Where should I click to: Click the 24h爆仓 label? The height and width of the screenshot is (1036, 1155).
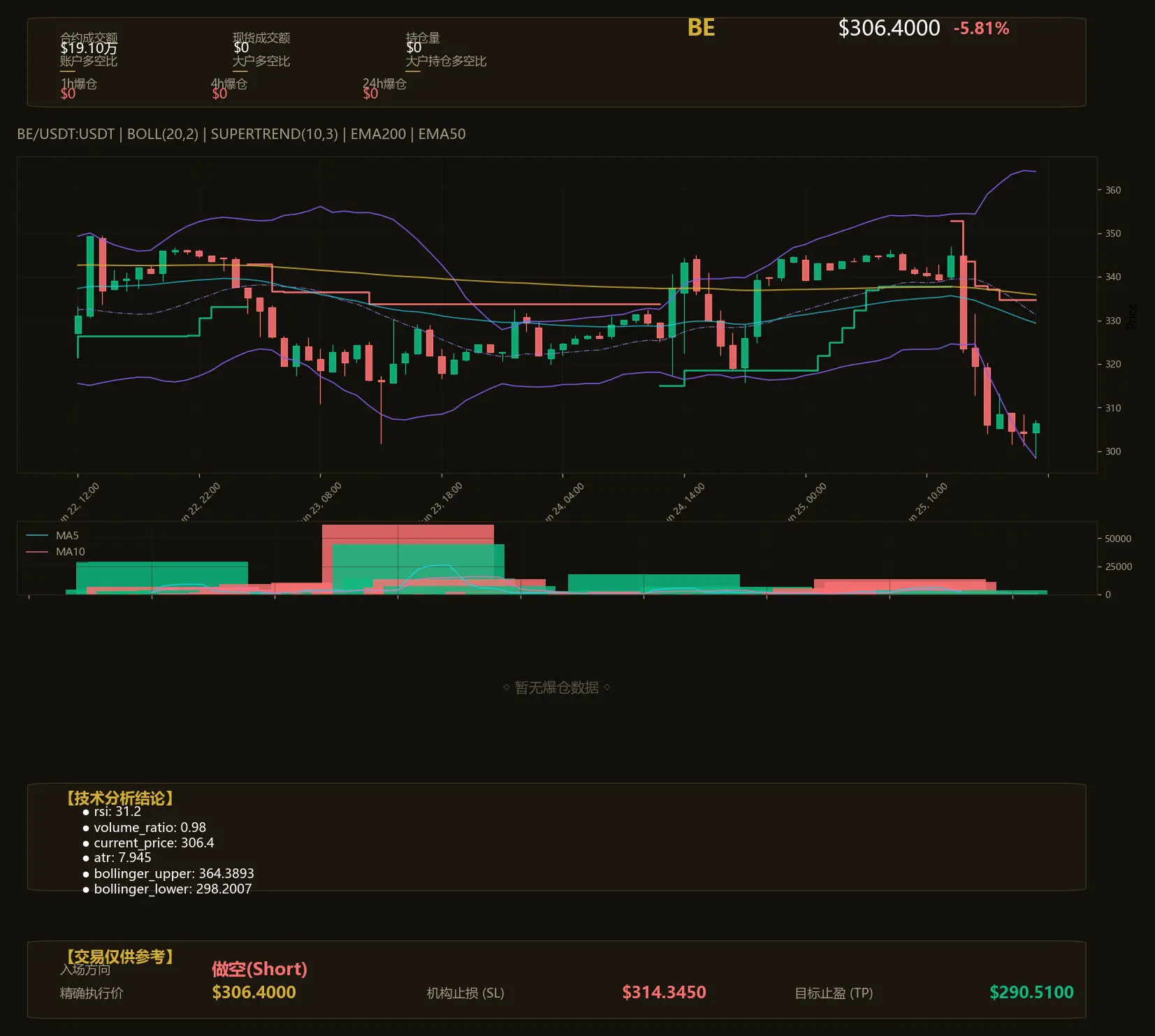click(x=384, y=84)
